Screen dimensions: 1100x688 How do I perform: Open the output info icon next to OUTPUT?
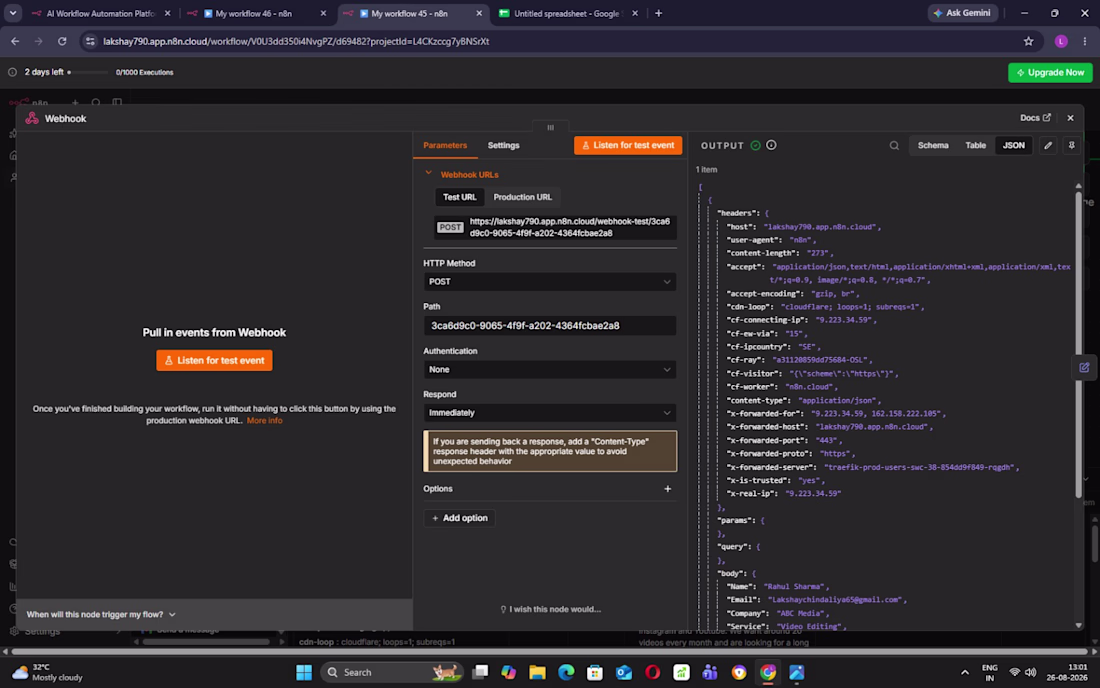tap(771, 145)
